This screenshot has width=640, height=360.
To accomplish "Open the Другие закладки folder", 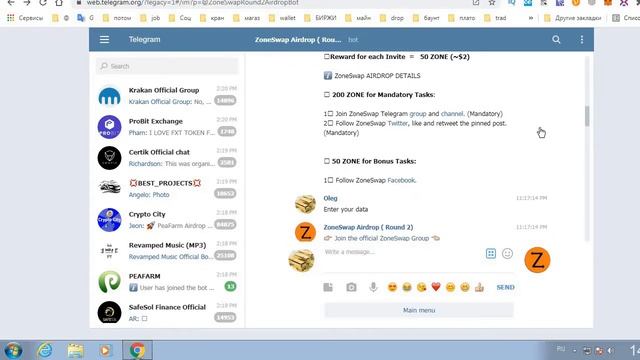I will (x=573, y=18).
